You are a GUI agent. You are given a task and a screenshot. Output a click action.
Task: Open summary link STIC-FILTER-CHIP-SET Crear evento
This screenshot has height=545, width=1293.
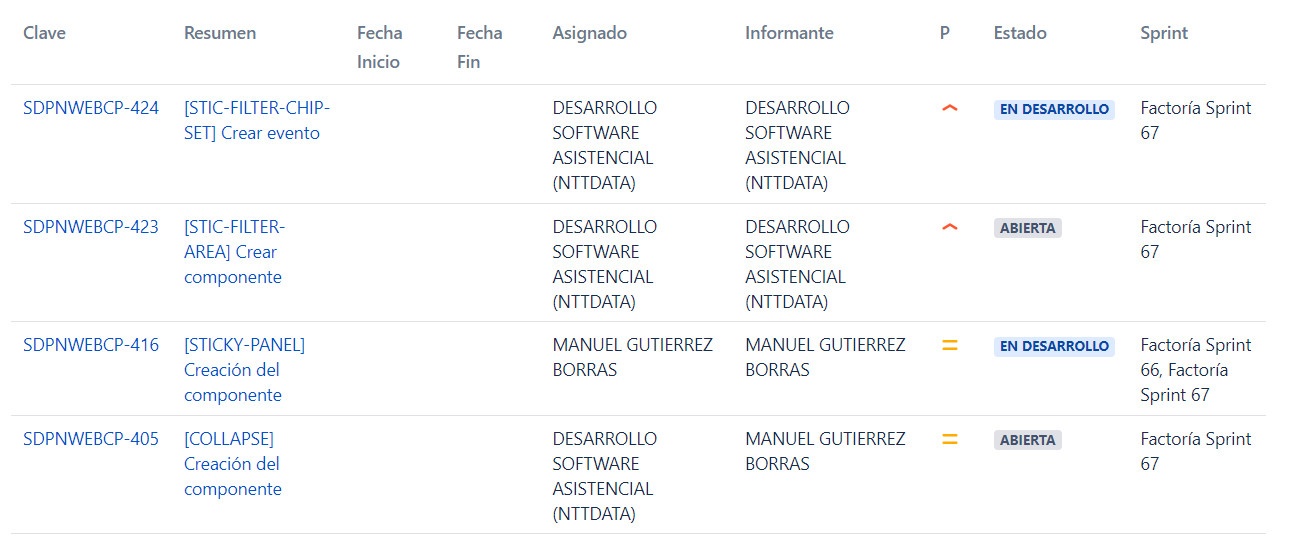257,120
